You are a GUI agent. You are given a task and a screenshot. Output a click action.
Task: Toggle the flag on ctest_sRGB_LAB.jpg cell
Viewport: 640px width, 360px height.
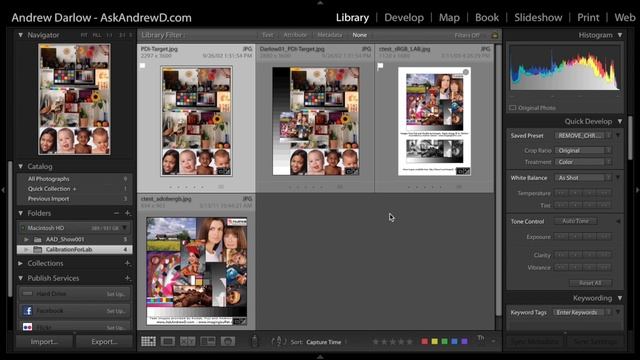point(380,65)
